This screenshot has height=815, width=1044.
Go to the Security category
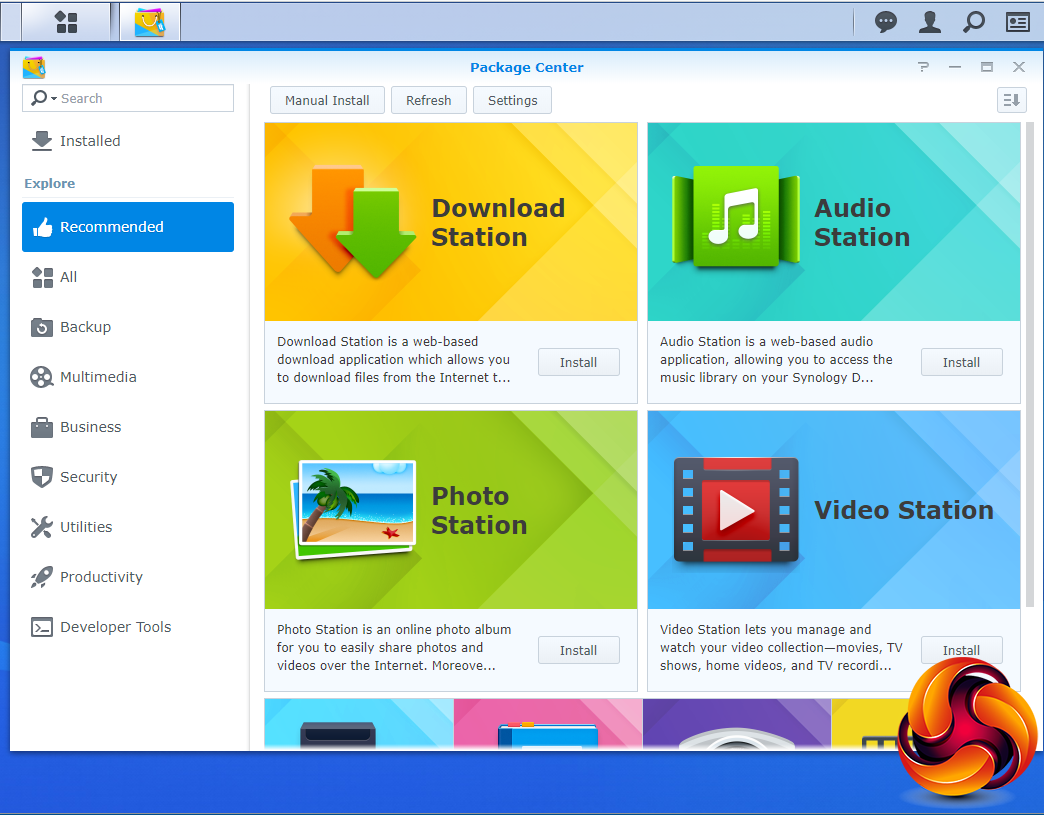pyautogui.click(x=88, y=477)
